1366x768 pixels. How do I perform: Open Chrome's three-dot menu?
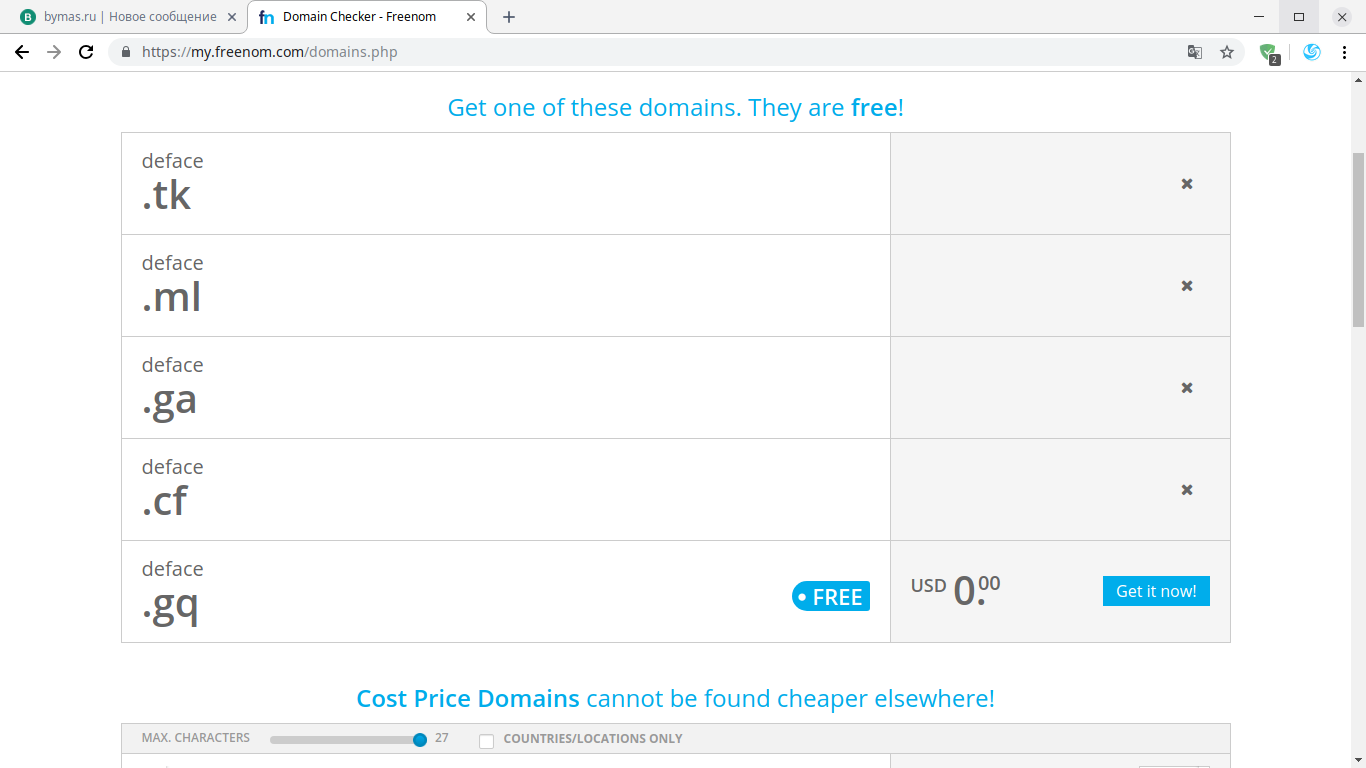point(1344,52)
